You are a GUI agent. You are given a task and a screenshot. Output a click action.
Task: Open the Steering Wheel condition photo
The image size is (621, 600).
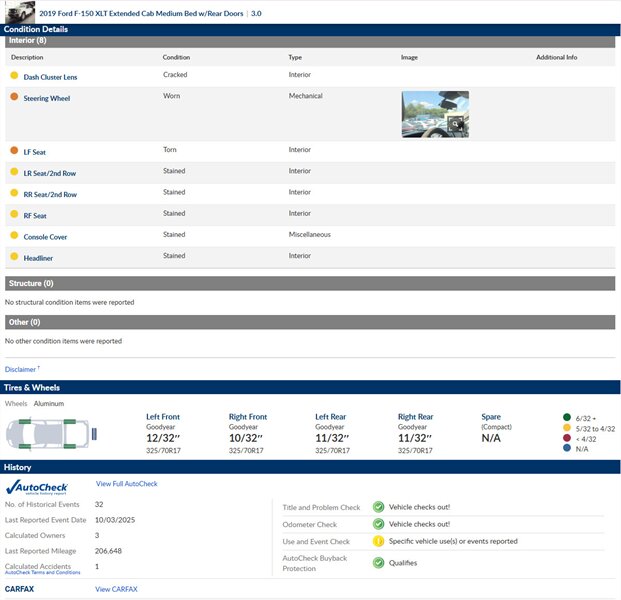pos(434,114)
